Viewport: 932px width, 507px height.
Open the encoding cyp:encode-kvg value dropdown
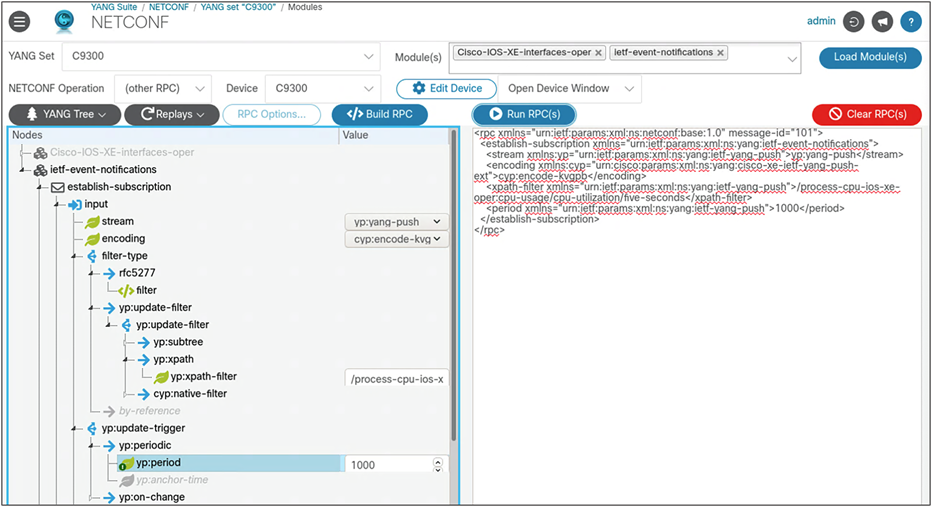[396, 239]
